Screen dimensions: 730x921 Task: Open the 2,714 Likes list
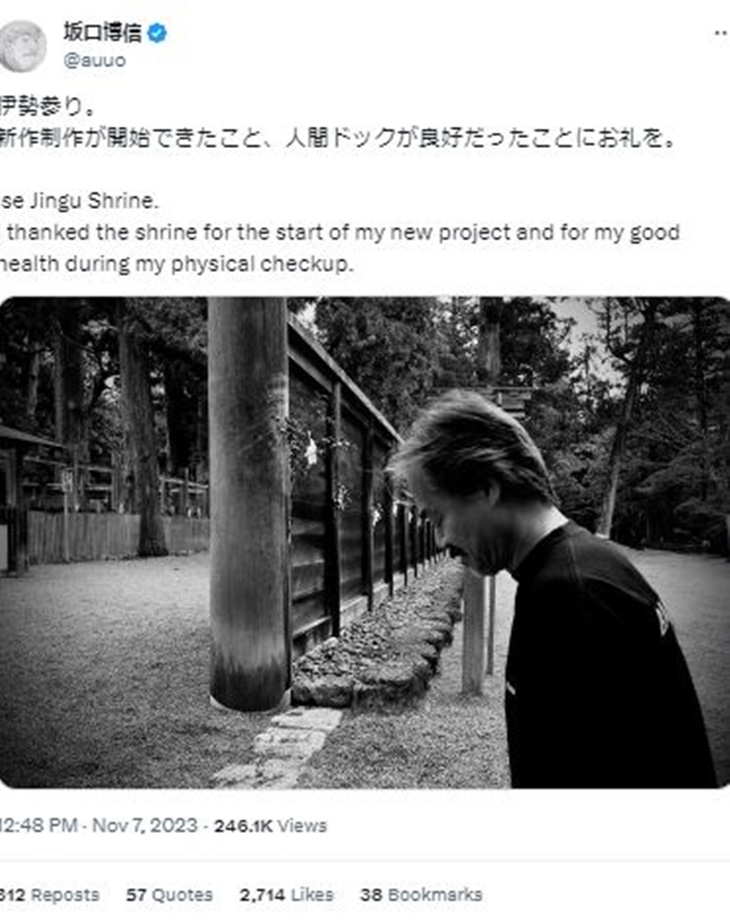[x=286, y=895]
